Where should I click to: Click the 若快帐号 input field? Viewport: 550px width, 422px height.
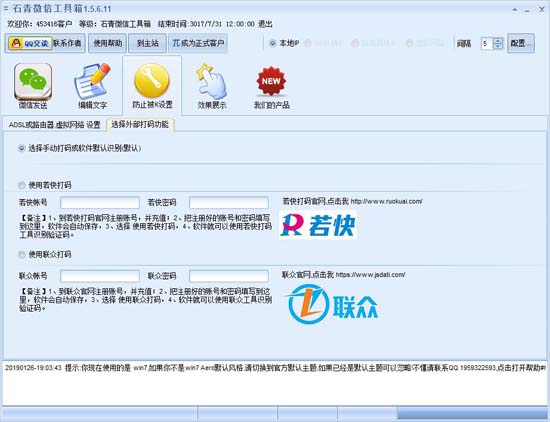pos(100,202)
